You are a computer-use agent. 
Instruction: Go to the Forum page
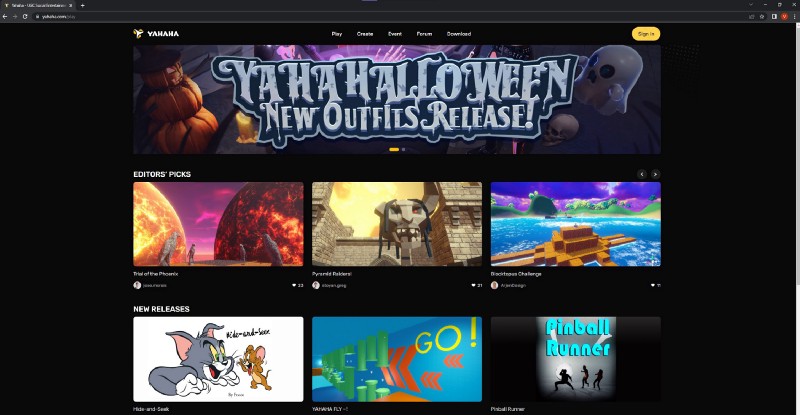click(x=424, y=34)
